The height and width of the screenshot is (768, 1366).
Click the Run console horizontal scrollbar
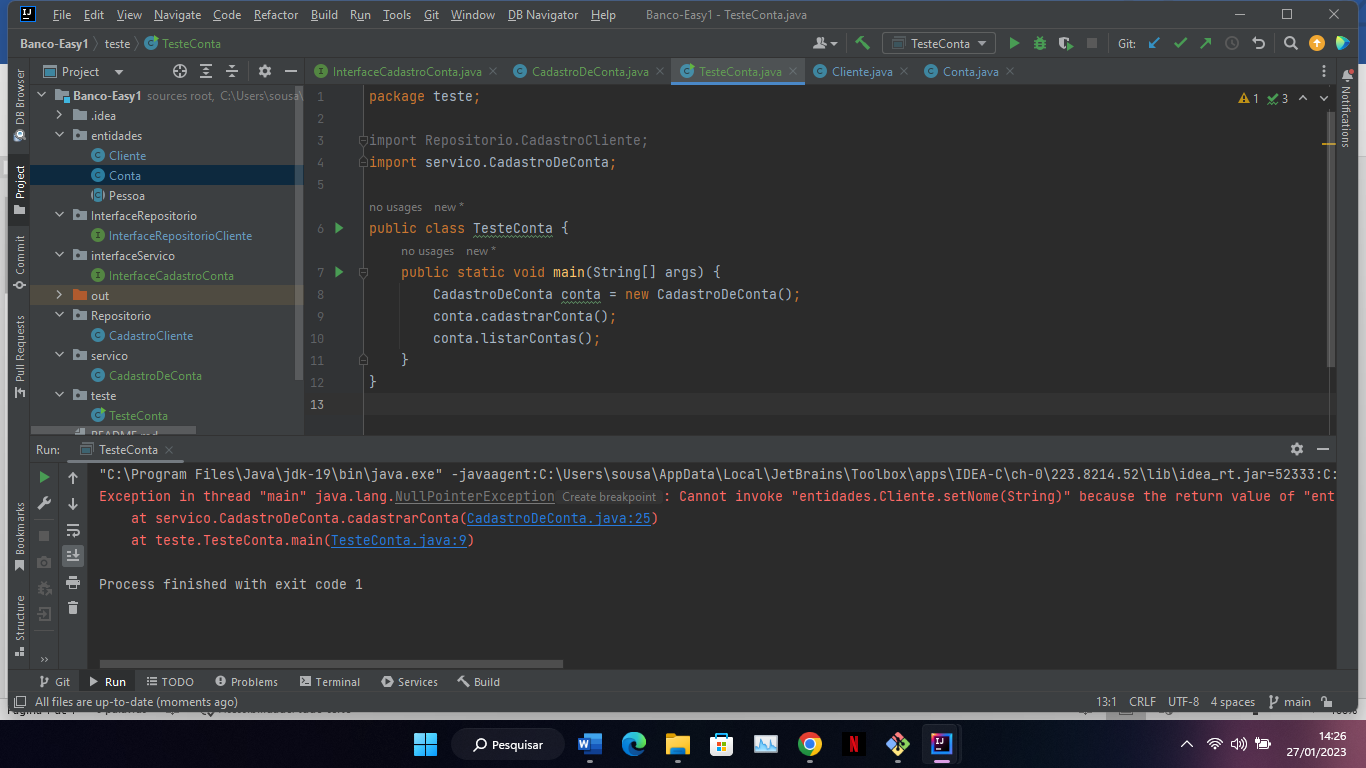(331, 663)
